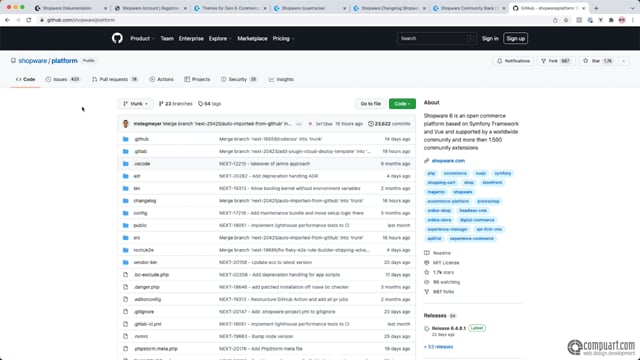Open the .vscode folder
This screenshot has width=640, height=360.
pos(142,164)
